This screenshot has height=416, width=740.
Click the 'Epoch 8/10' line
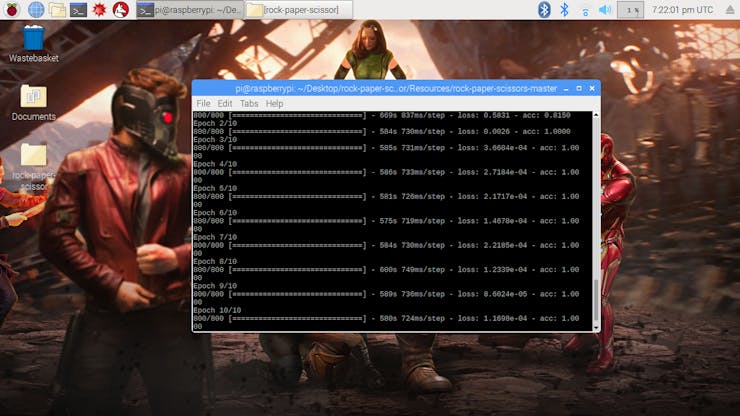click(215, 262)
